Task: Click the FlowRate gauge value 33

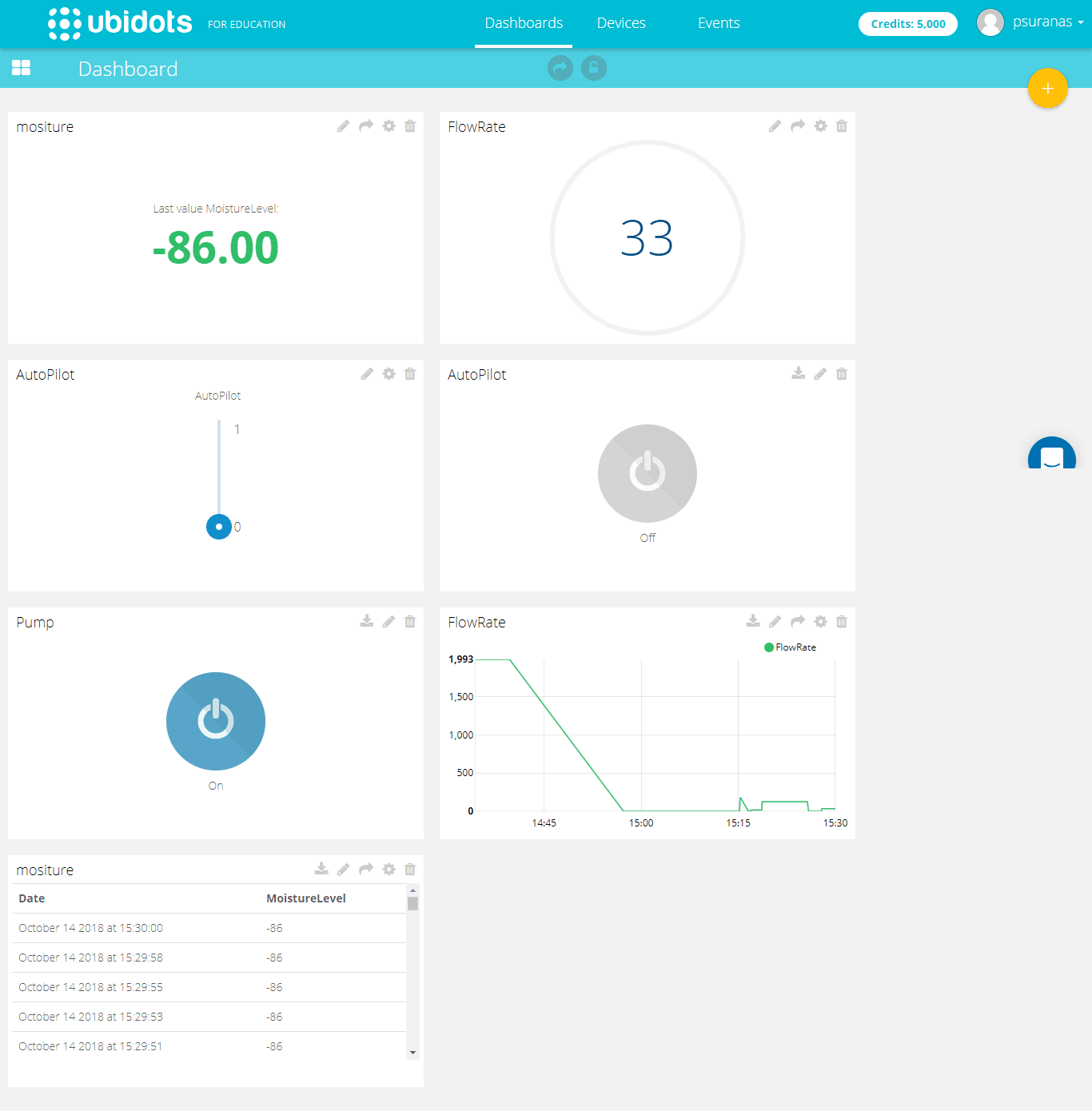Action: click(647, 238)
